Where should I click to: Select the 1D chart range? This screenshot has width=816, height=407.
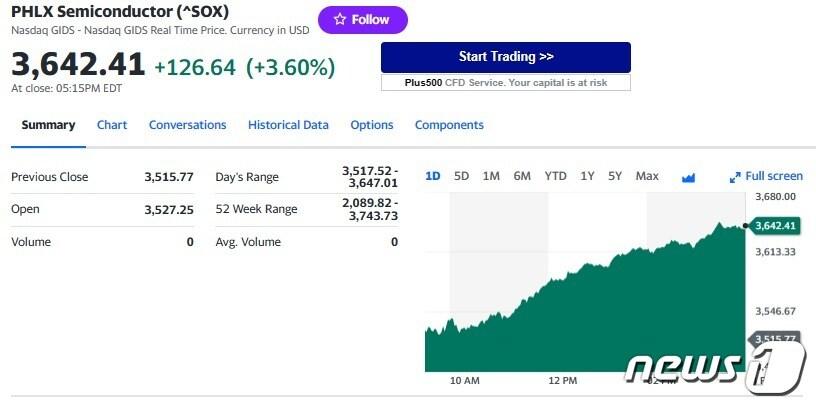(x=433, y=176)
